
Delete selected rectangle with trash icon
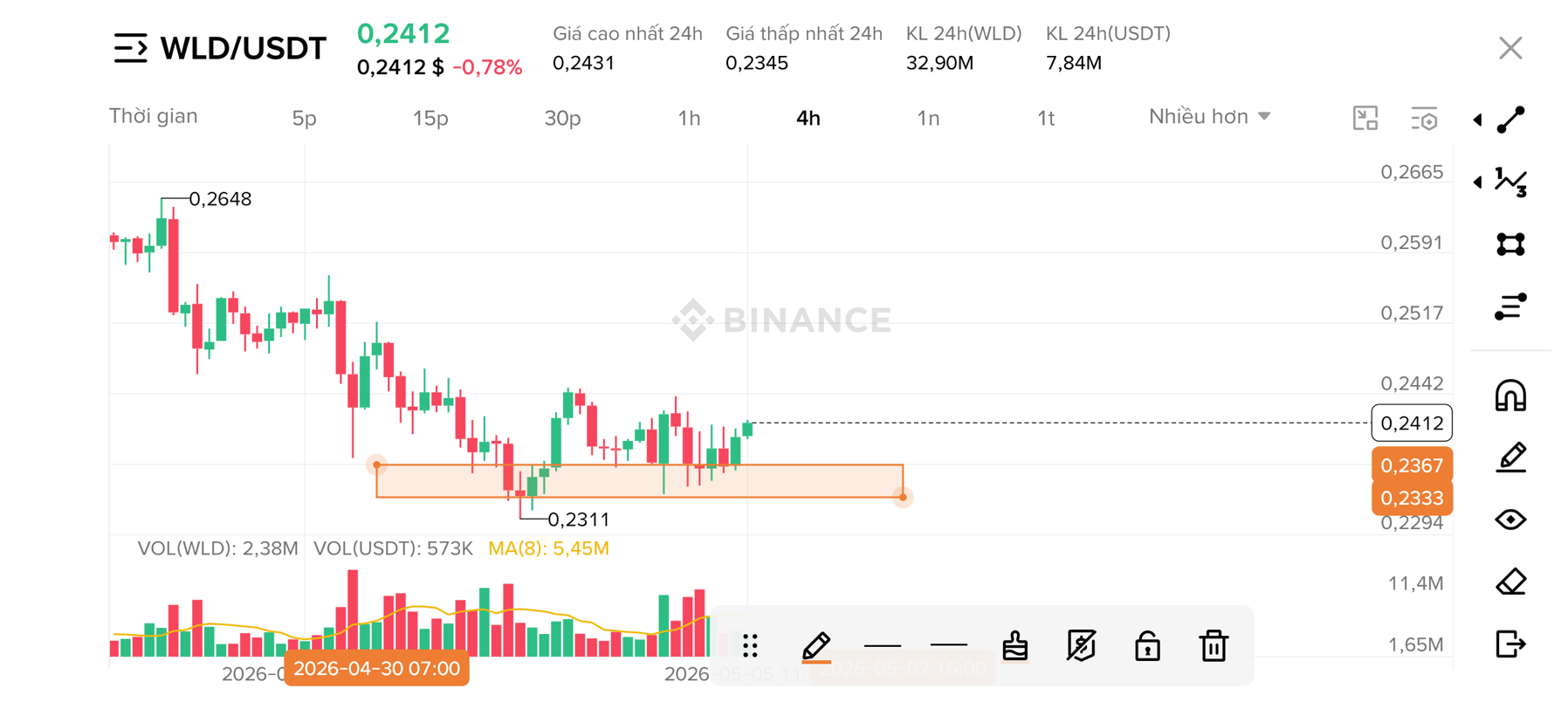pyautogui.click(x=1214, y=646)
